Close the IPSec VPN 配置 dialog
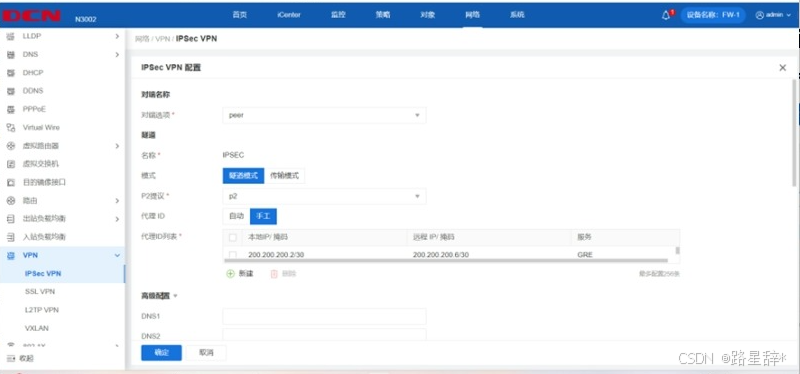Image resolution: width=800 pixels, height=374 pixels. 783,67
